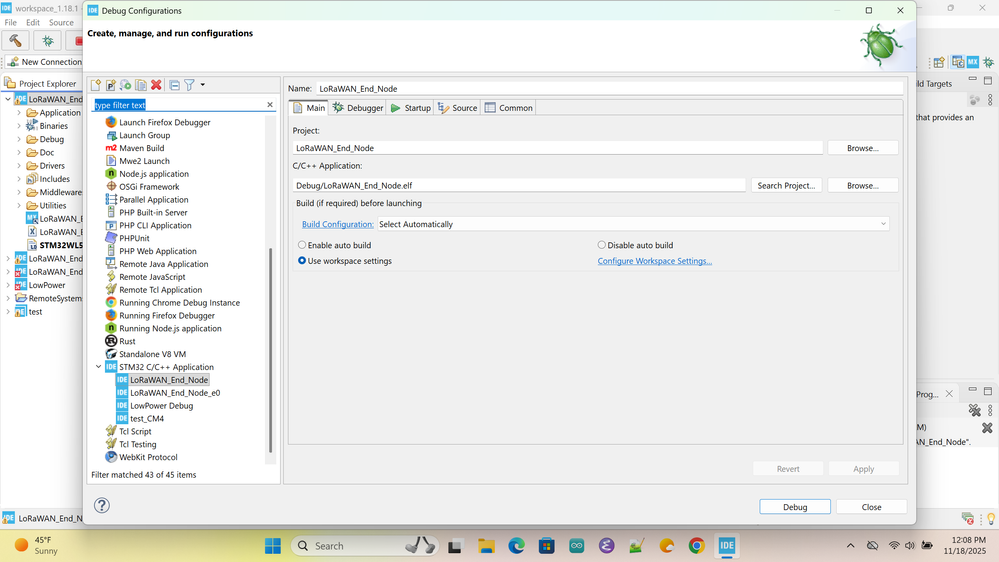Select Disable auto build radio

[x=635, y=245]
